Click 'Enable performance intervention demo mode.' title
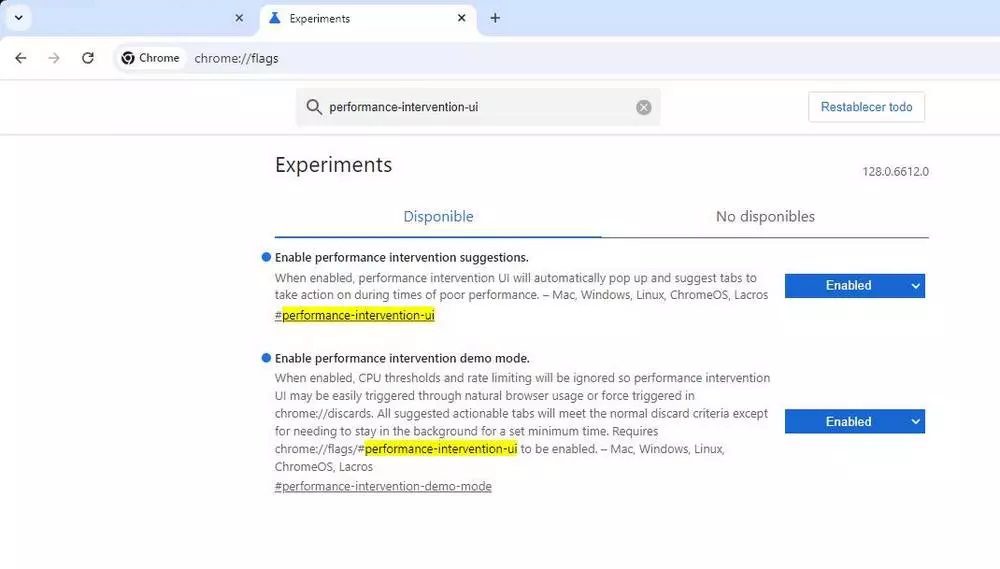1000x569 pixels. click(402, 358)
